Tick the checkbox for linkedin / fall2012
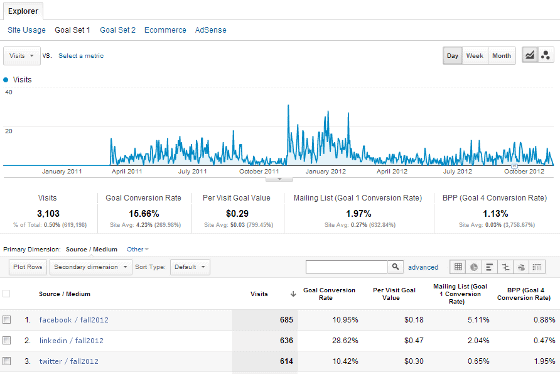Screen dimensions: 560x374 pos(6,340)
